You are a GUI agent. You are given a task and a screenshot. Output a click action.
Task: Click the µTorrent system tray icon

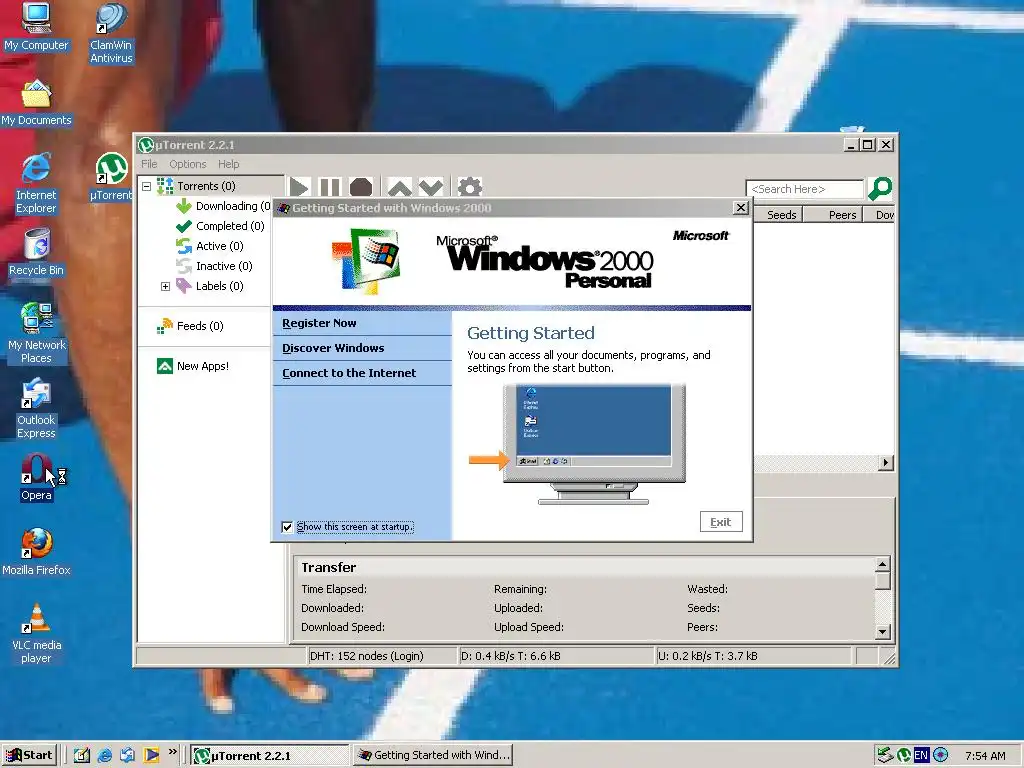coord(904,756)
